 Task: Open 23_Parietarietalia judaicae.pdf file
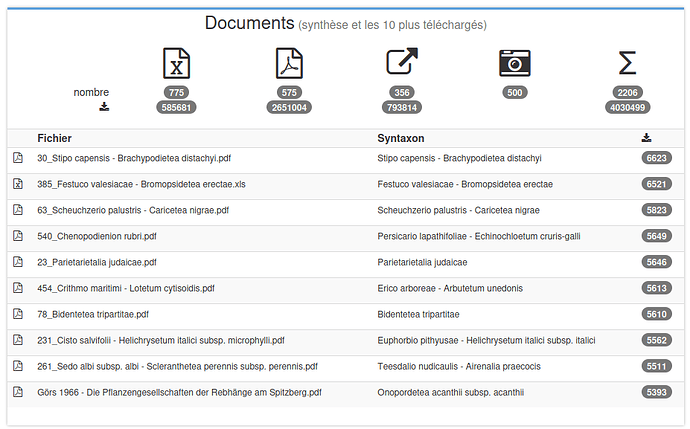click(x=97, y=262)
